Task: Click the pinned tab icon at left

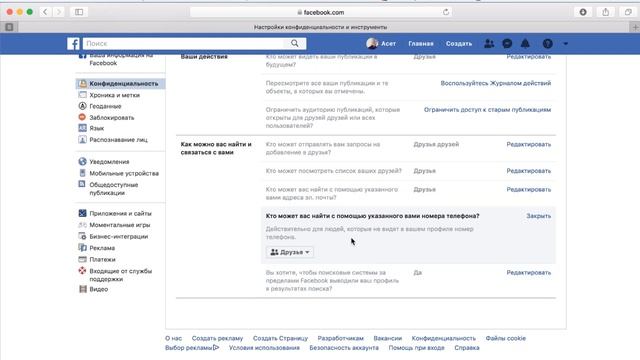Action: click(9, 27)
